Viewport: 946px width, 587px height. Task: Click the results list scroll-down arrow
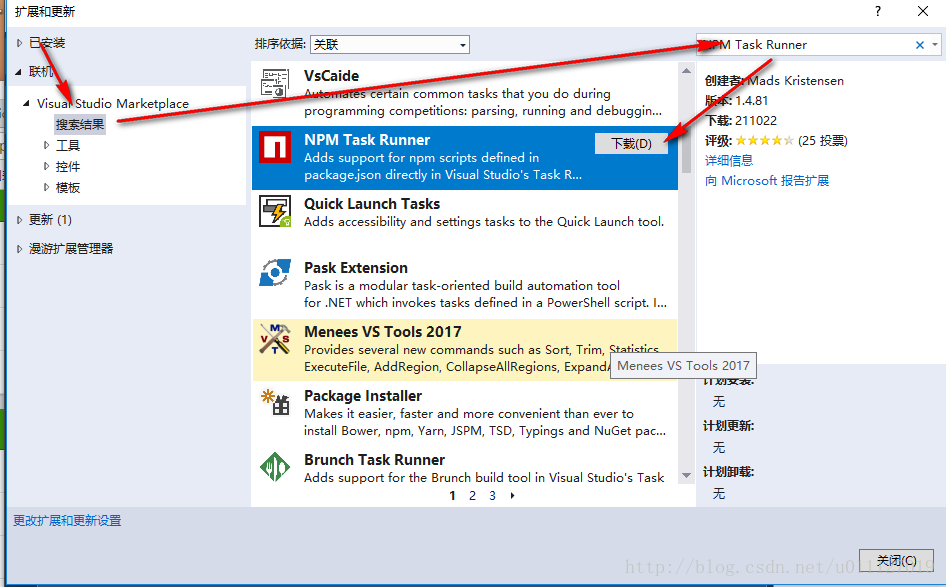coord(687,475)
